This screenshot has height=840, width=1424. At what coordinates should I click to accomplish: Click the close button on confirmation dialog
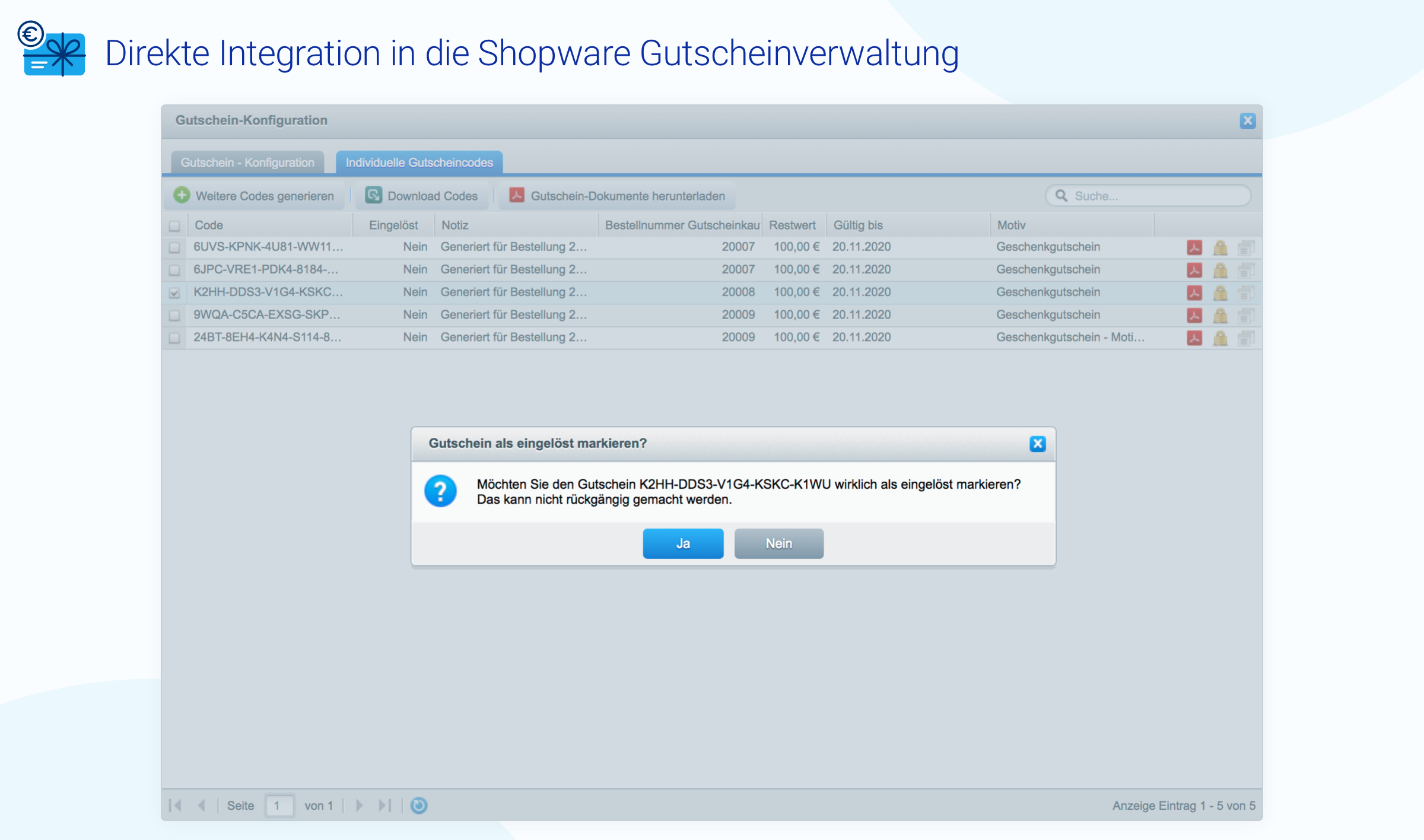tap(1038, 444)
